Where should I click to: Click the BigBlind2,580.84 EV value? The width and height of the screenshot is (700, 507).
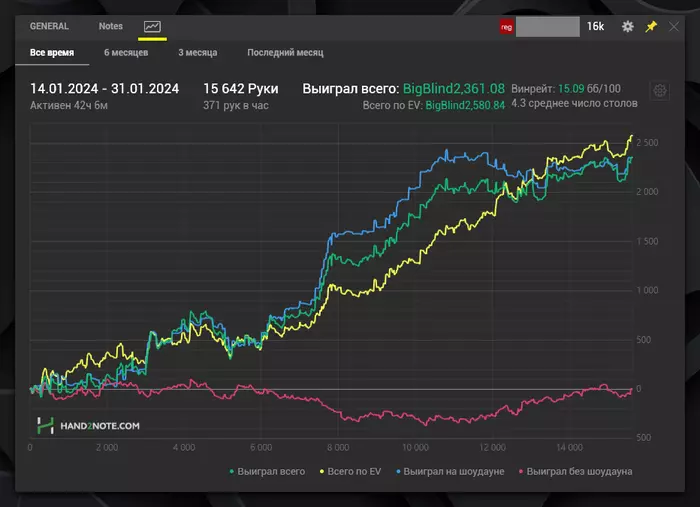pyautogui.click(x=465, y=105)
